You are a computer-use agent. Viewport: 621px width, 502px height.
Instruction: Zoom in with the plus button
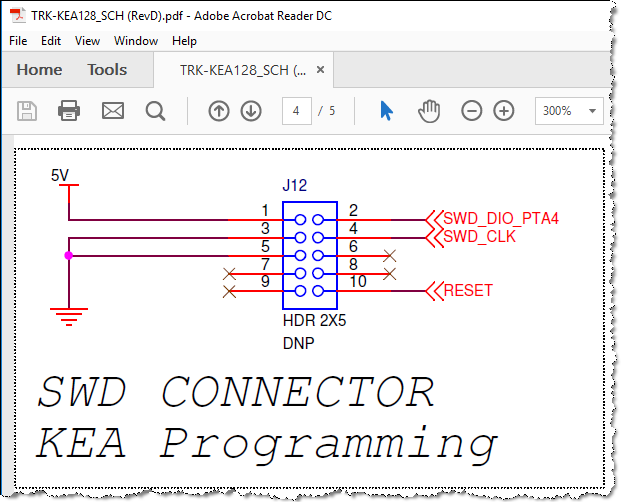[x=504, y=111]
